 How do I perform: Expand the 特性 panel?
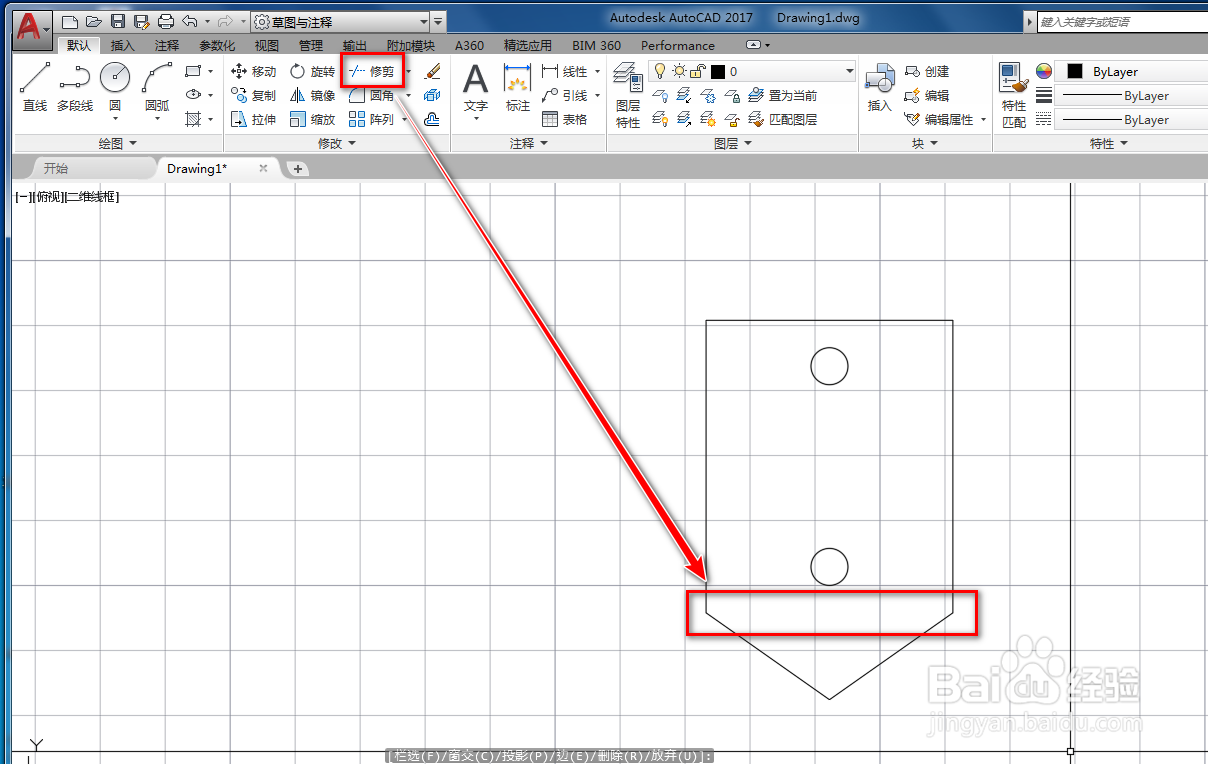pos(1108,143)
